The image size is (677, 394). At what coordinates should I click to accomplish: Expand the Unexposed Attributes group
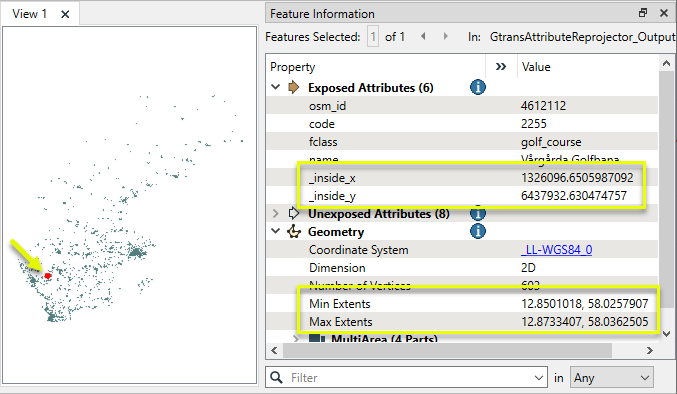[275, 213]
